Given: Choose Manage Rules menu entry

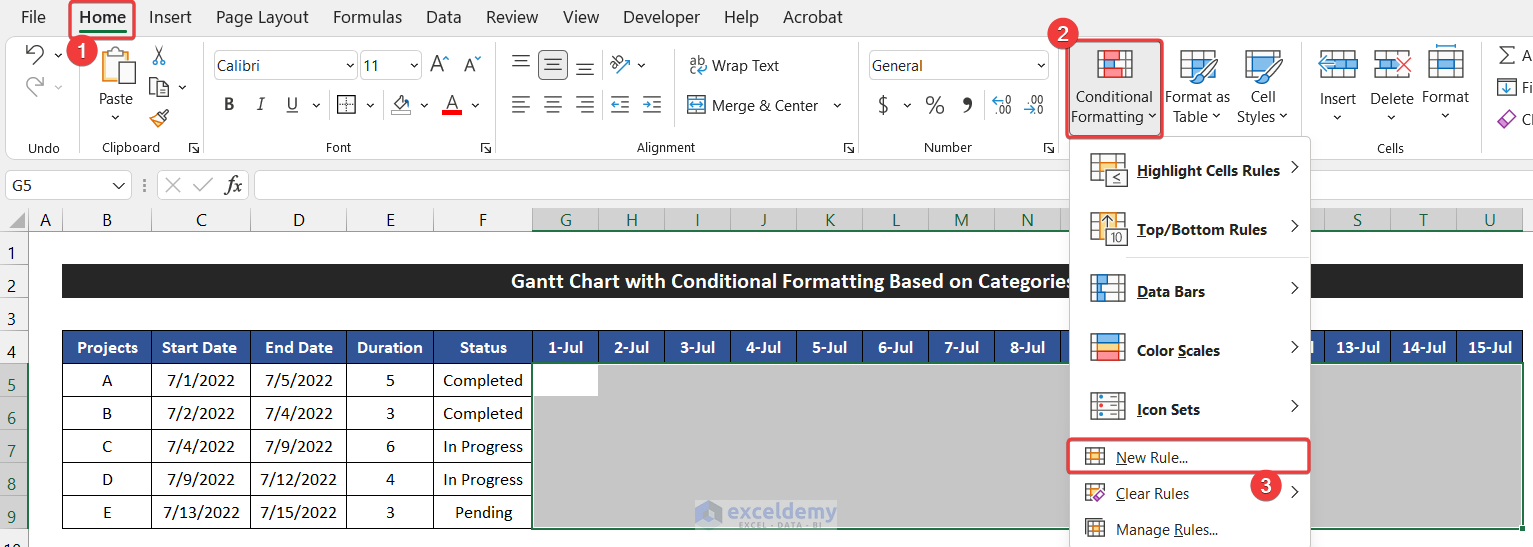Looking at the screenshot, I should click(x=1190, y=529).
